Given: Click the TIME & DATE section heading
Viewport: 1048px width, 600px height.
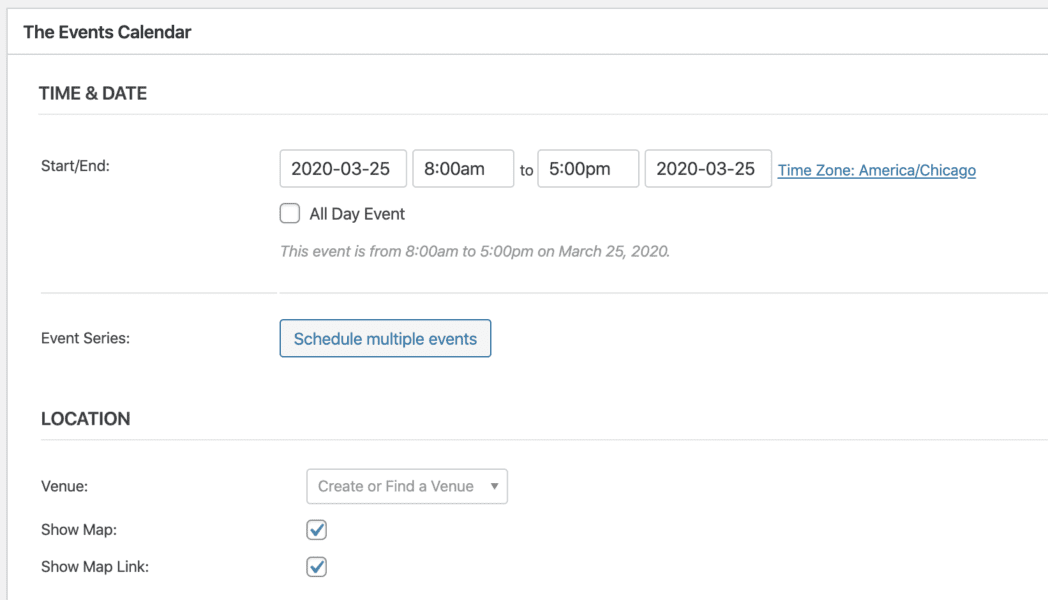Looking at the screenshot, I should click(x=93, y=94).
